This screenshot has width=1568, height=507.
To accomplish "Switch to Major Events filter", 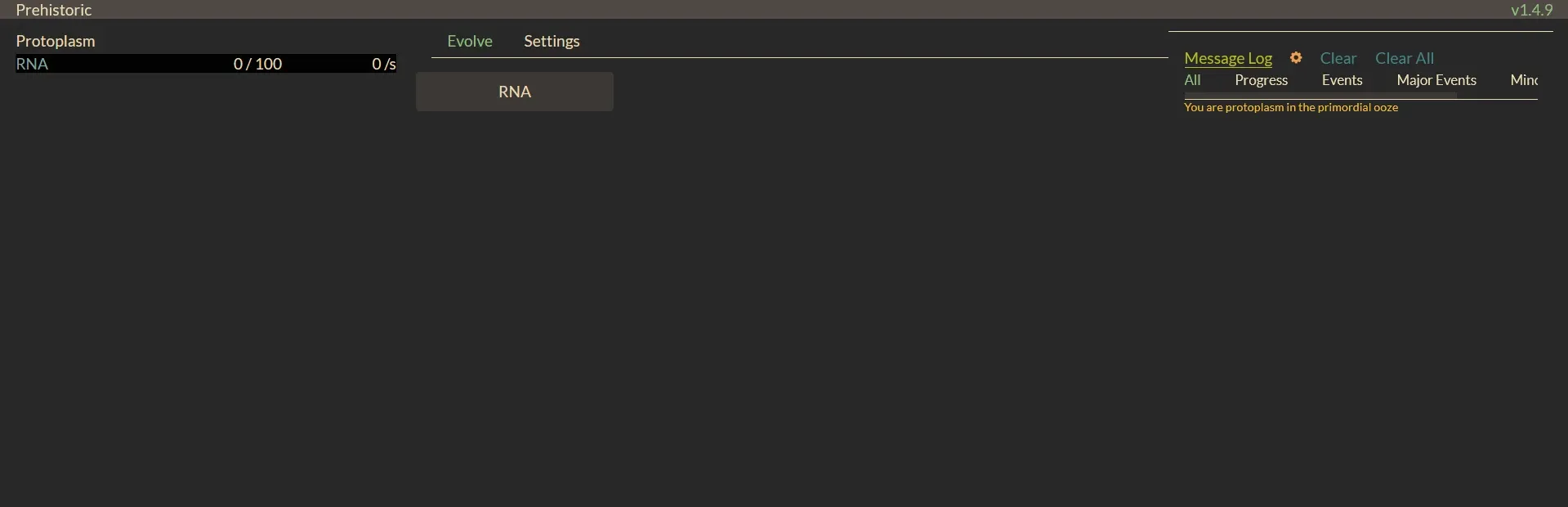I will pyautogui.click(x=1436, y=80).
